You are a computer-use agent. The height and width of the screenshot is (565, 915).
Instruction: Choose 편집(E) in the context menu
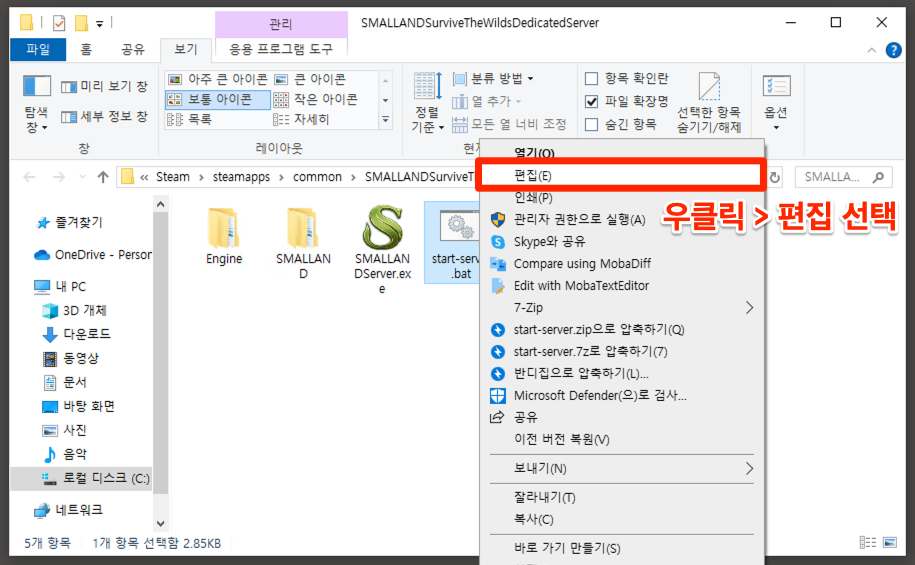click(622, 176)
